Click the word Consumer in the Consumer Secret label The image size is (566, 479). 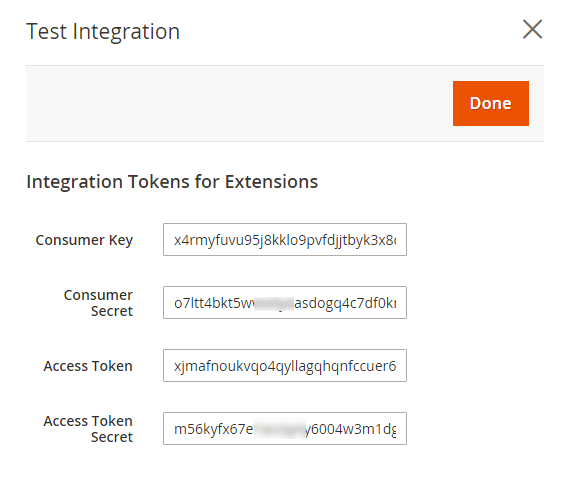tap(98, 295)
